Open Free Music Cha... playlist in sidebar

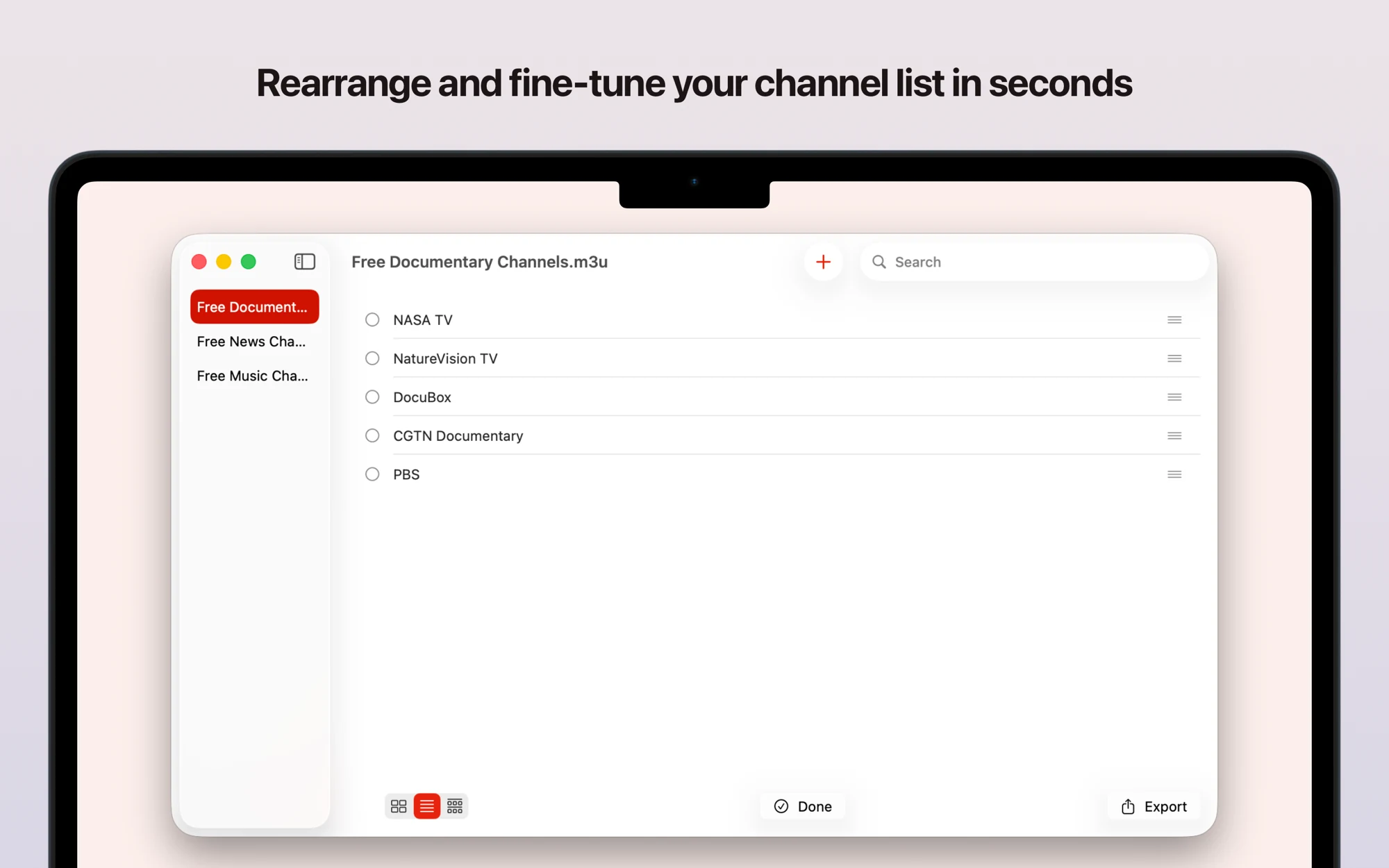pyautogui.click(x=254, y=376)
